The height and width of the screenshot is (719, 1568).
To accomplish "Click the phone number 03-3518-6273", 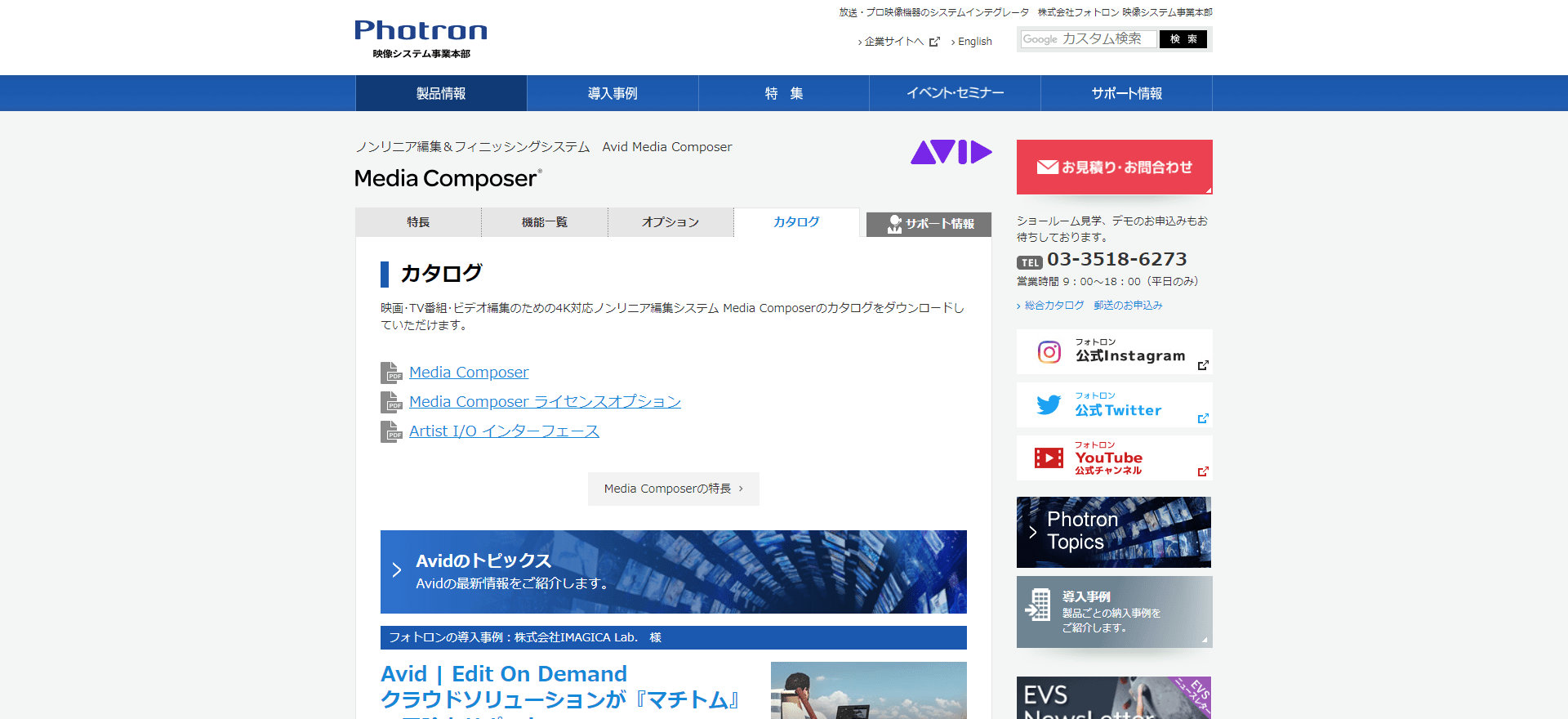I will click(x=1117, y=259).
